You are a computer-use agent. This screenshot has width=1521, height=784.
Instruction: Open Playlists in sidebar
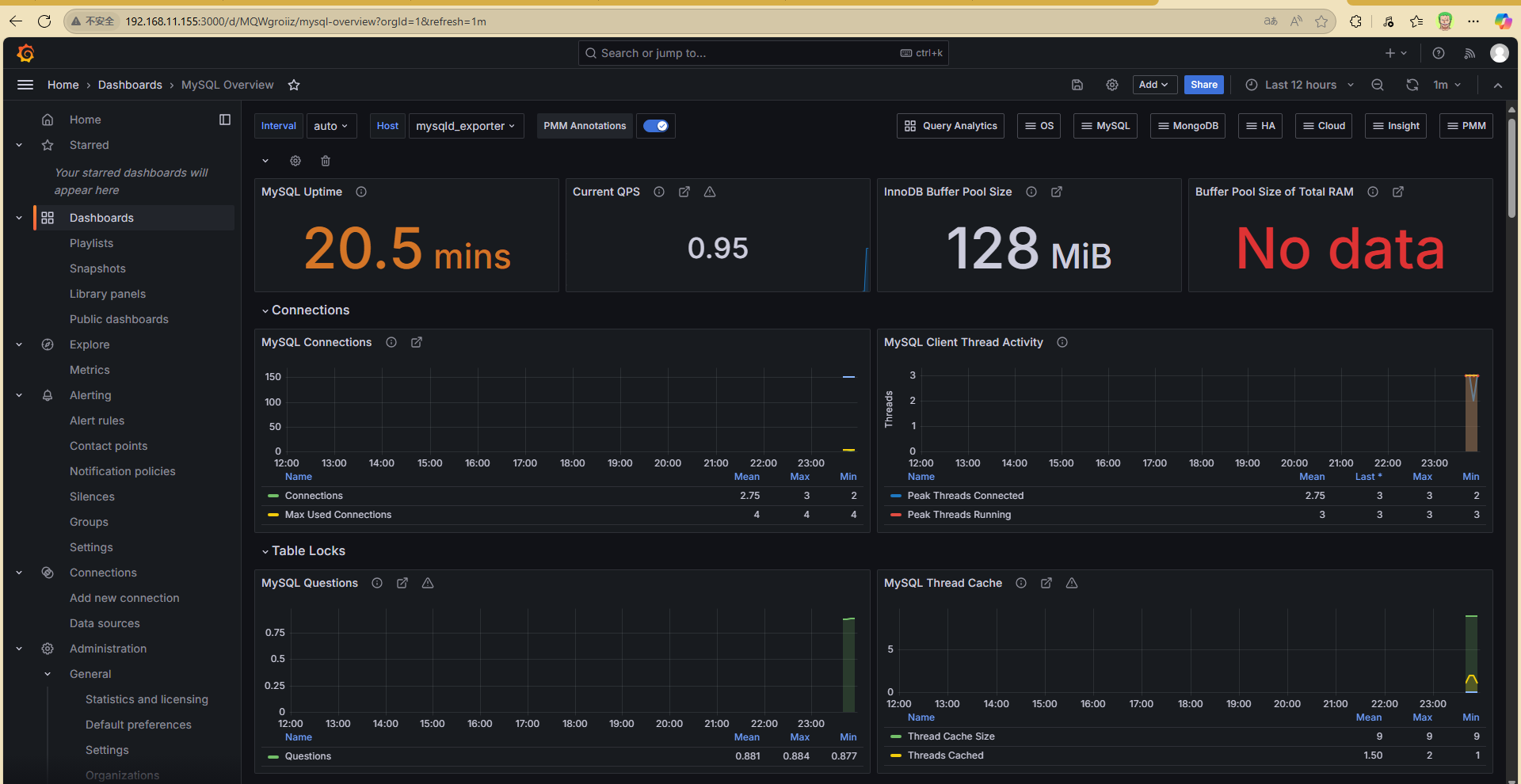[x=91, y=243]
